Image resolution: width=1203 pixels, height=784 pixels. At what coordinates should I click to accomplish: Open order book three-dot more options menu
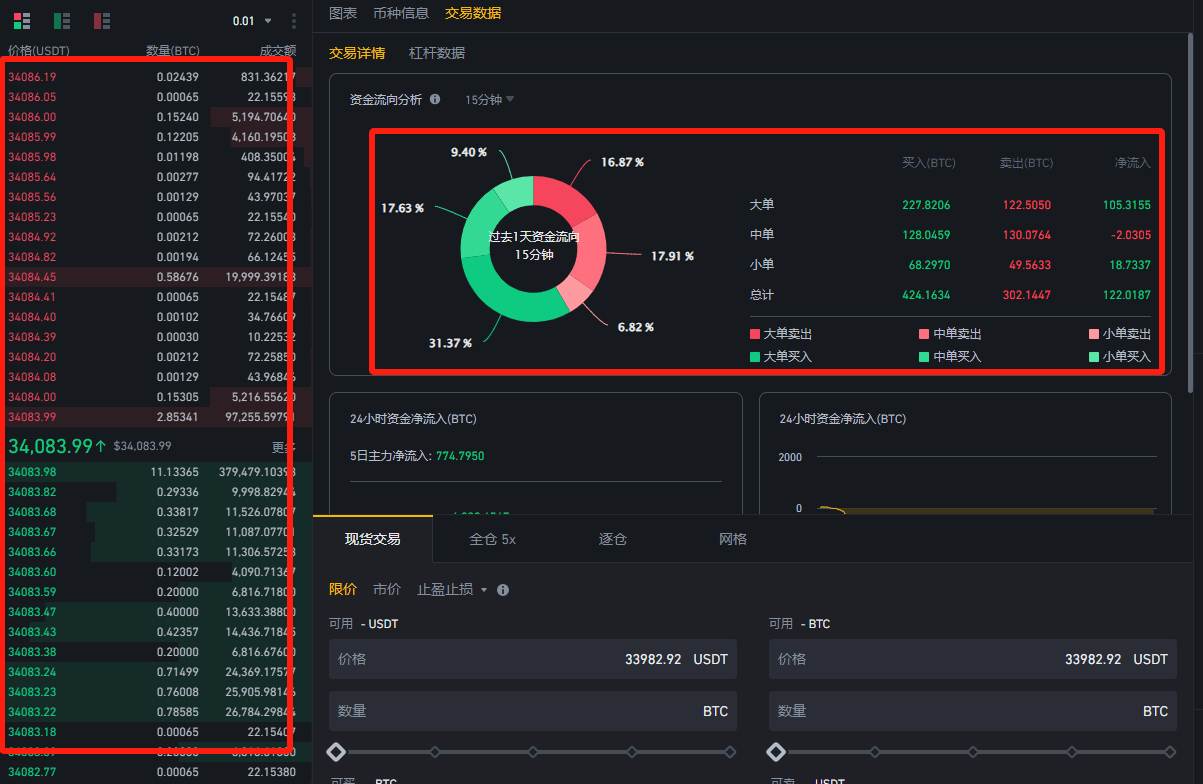click(x=293, y=21)
